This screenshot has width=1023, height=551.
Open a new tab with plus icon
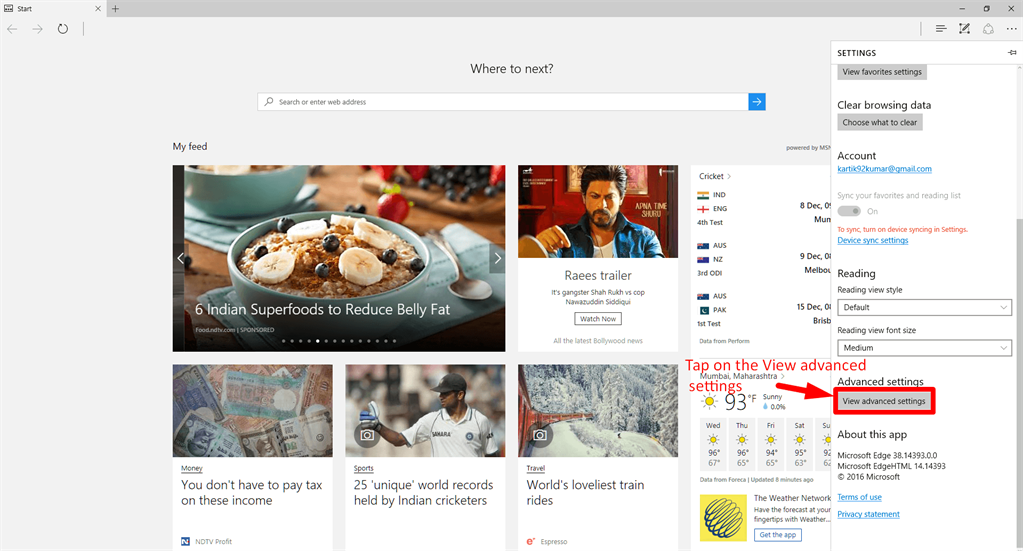point(115,8)
